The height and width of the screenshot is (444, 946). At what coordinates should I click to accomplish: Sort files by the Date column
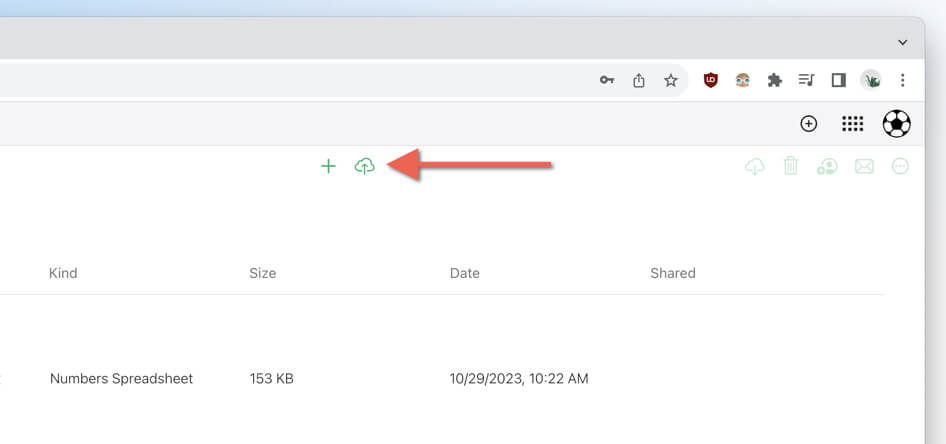pos(465,273)
